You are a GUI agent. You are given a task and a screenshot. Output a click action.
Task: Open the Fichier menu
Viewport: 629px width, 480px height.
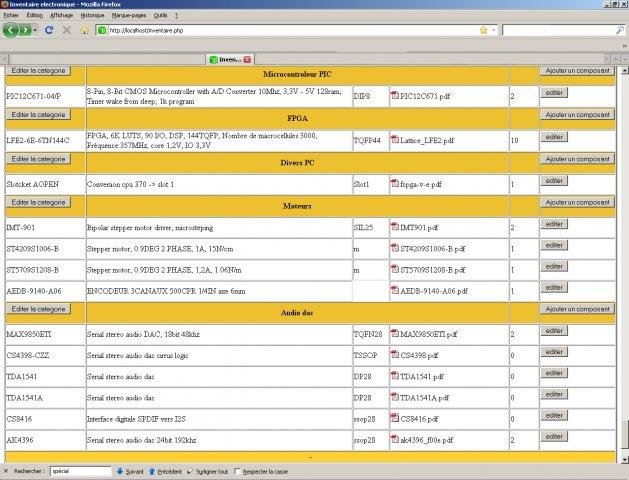pyautogui.click(x=11, y=15)
